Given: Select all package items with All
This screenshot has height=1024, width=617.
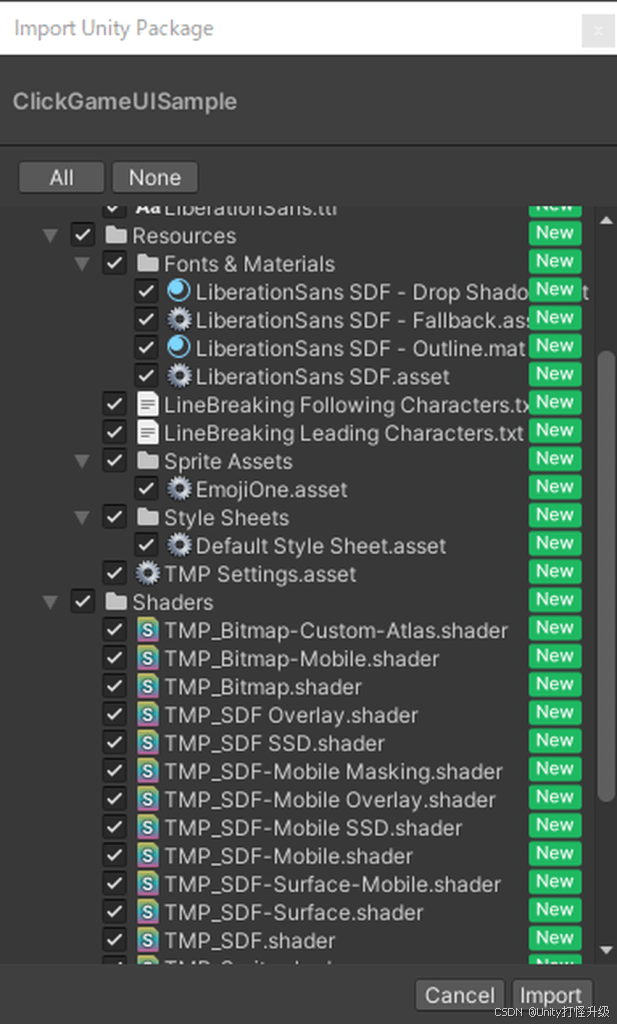Looking at the screenshot, I should (61, 178).
